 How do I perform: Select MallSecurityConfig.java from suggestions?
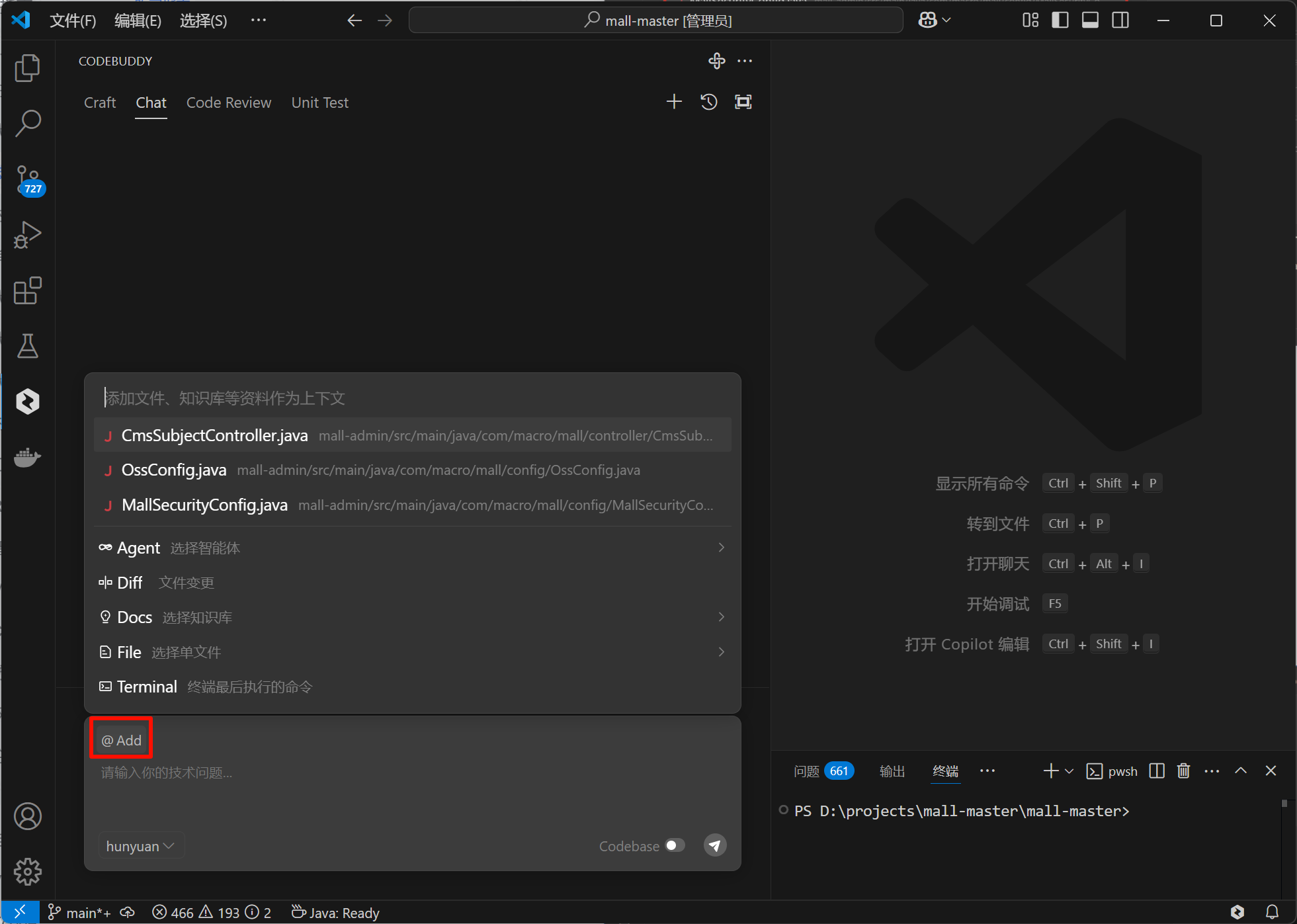413,505
